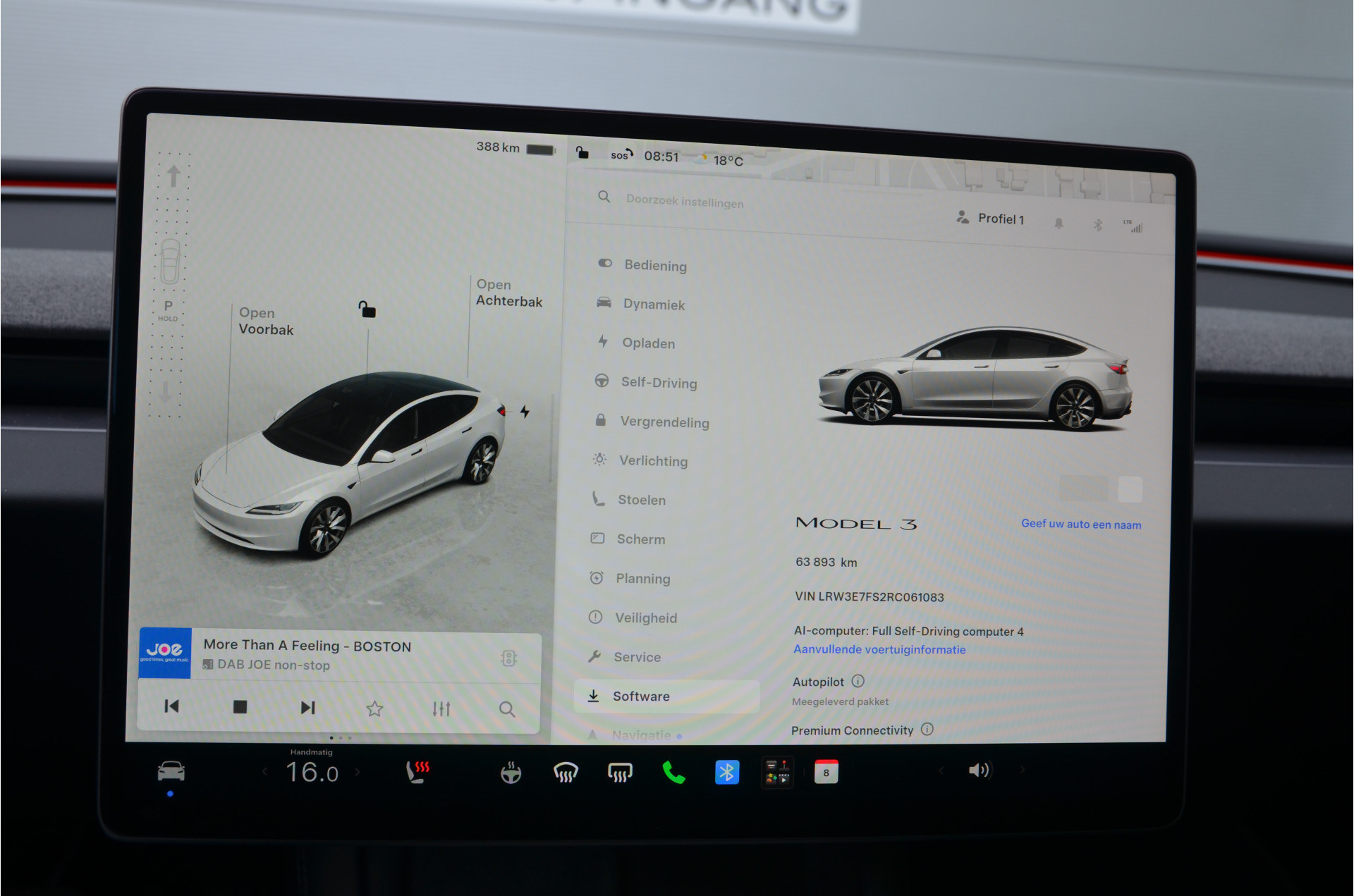This screenshot has width=1354, height=896.
Task: Search media with magnifier icon
Action: (507, 709)
